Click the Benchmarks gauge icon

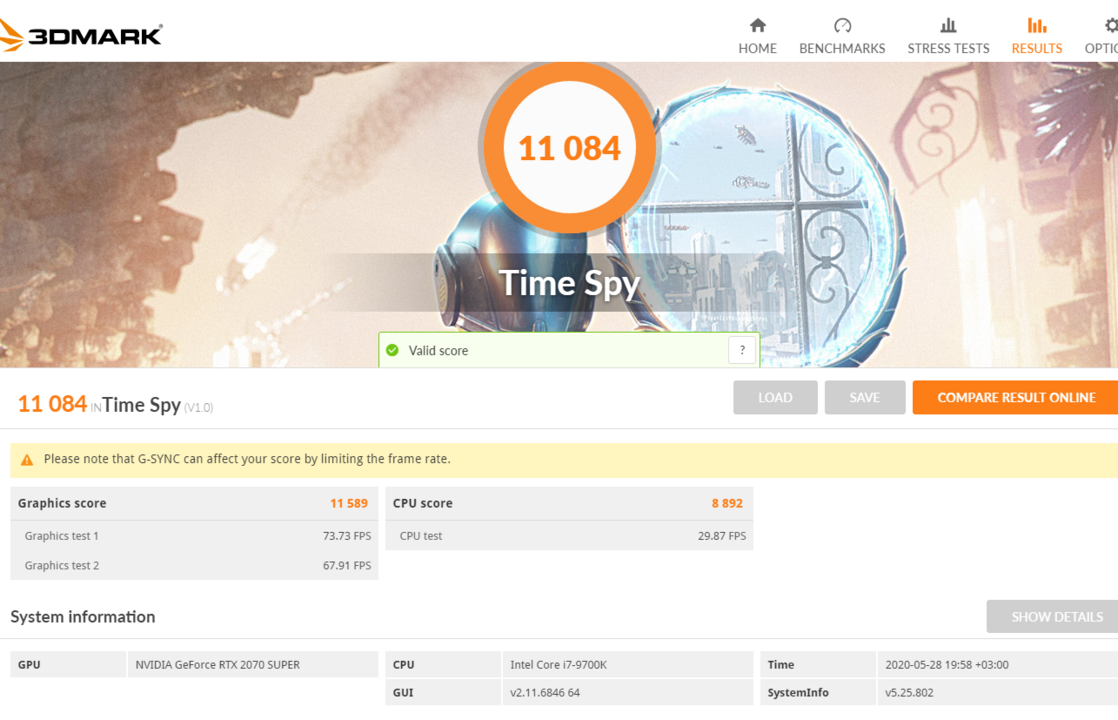pyautogui.click(x=842, y=26)
